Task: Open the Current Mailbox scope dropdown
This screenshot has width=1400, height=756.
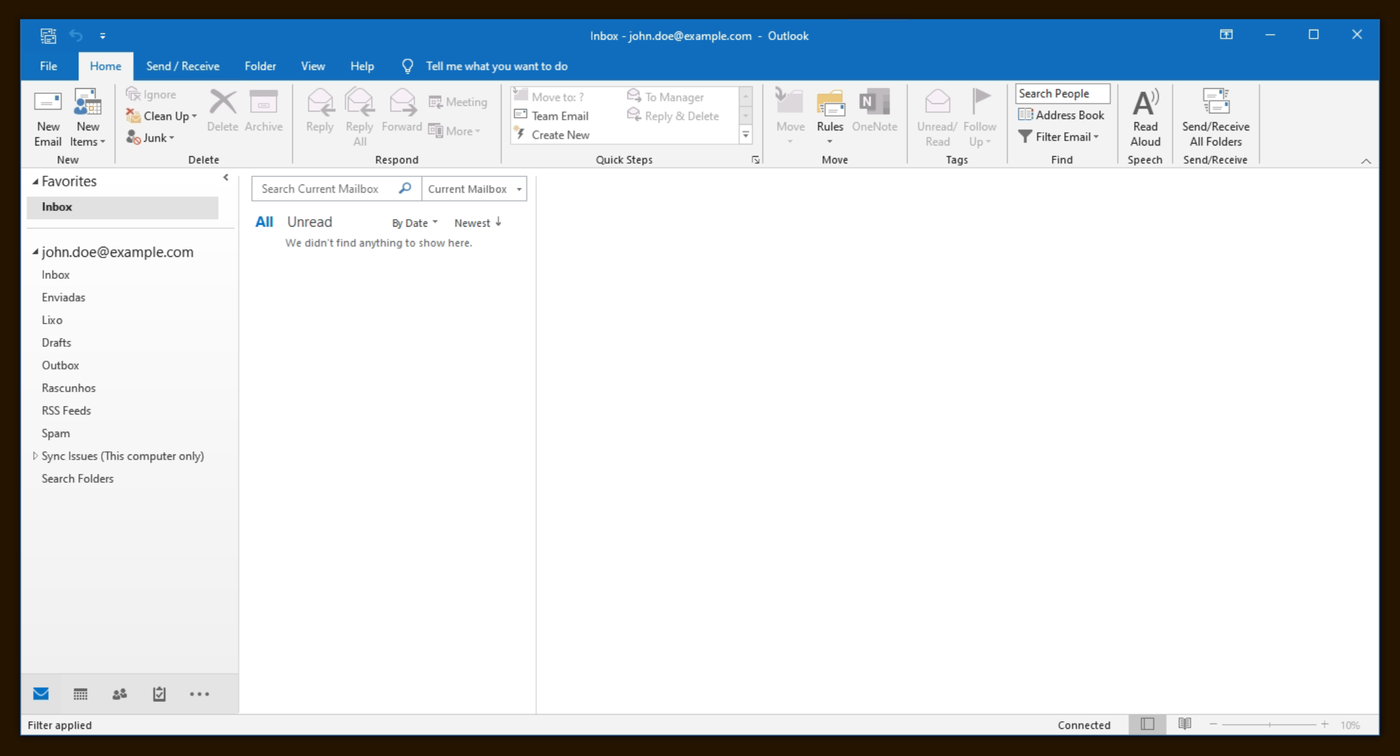Action: click(x=474, y=189)
